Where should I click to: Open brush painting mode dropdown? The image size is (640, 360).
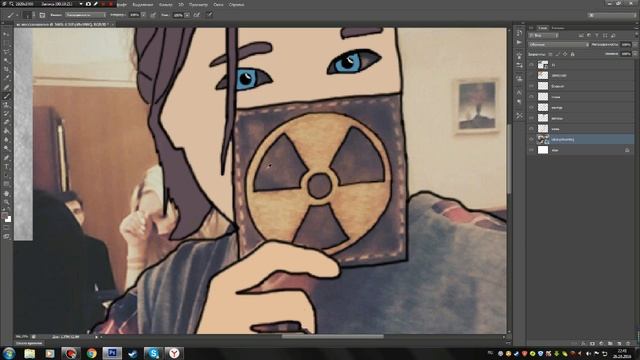coord(85,15)
